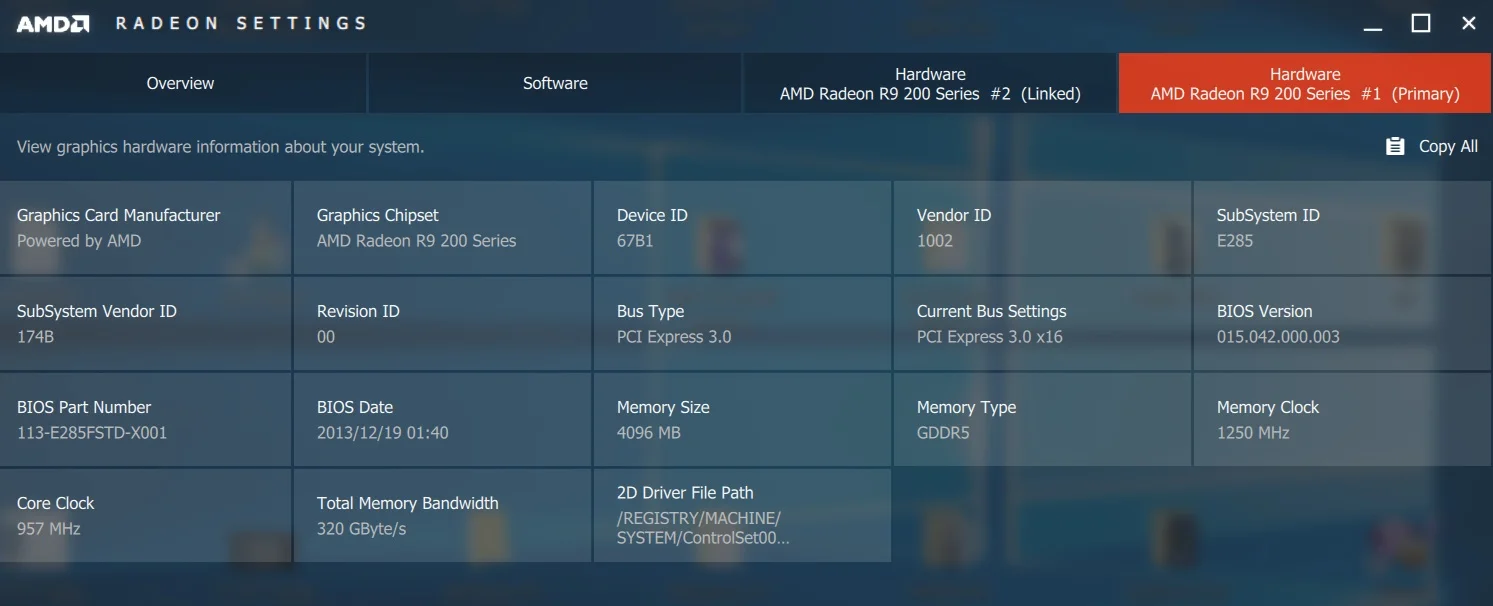Click the BIOS Version value 015.042.000.003
The width and height of the screenshot is (1493, 606).
[1278, 337]
